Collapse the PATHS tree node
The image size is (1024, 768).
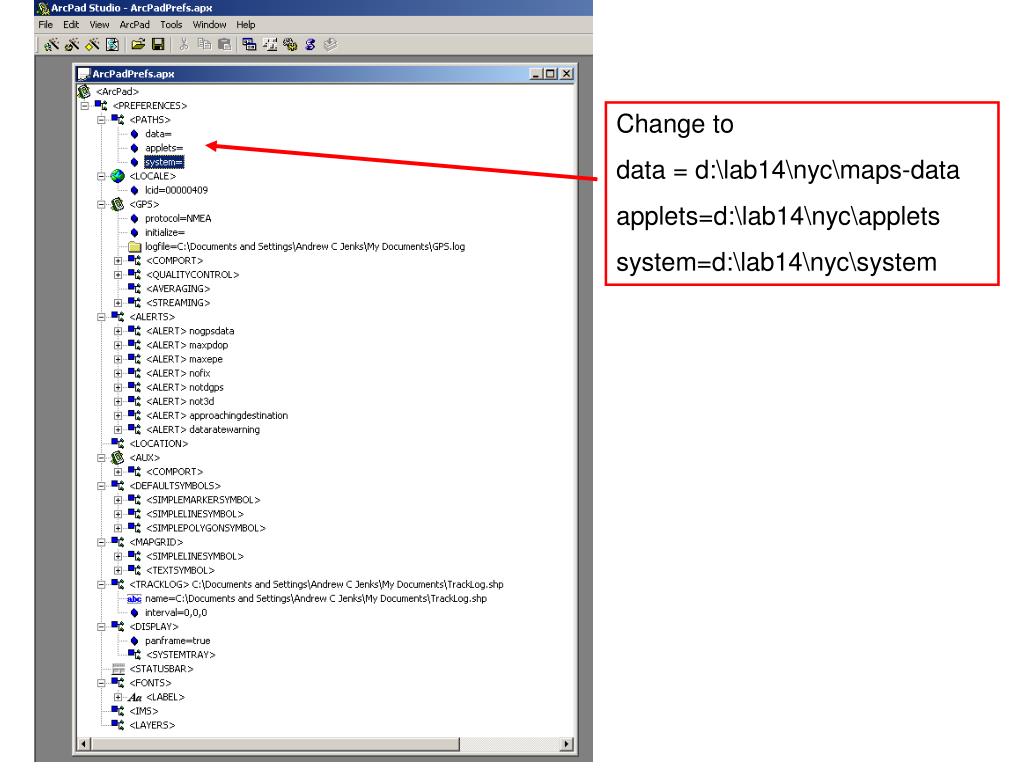tap(101, 120)
